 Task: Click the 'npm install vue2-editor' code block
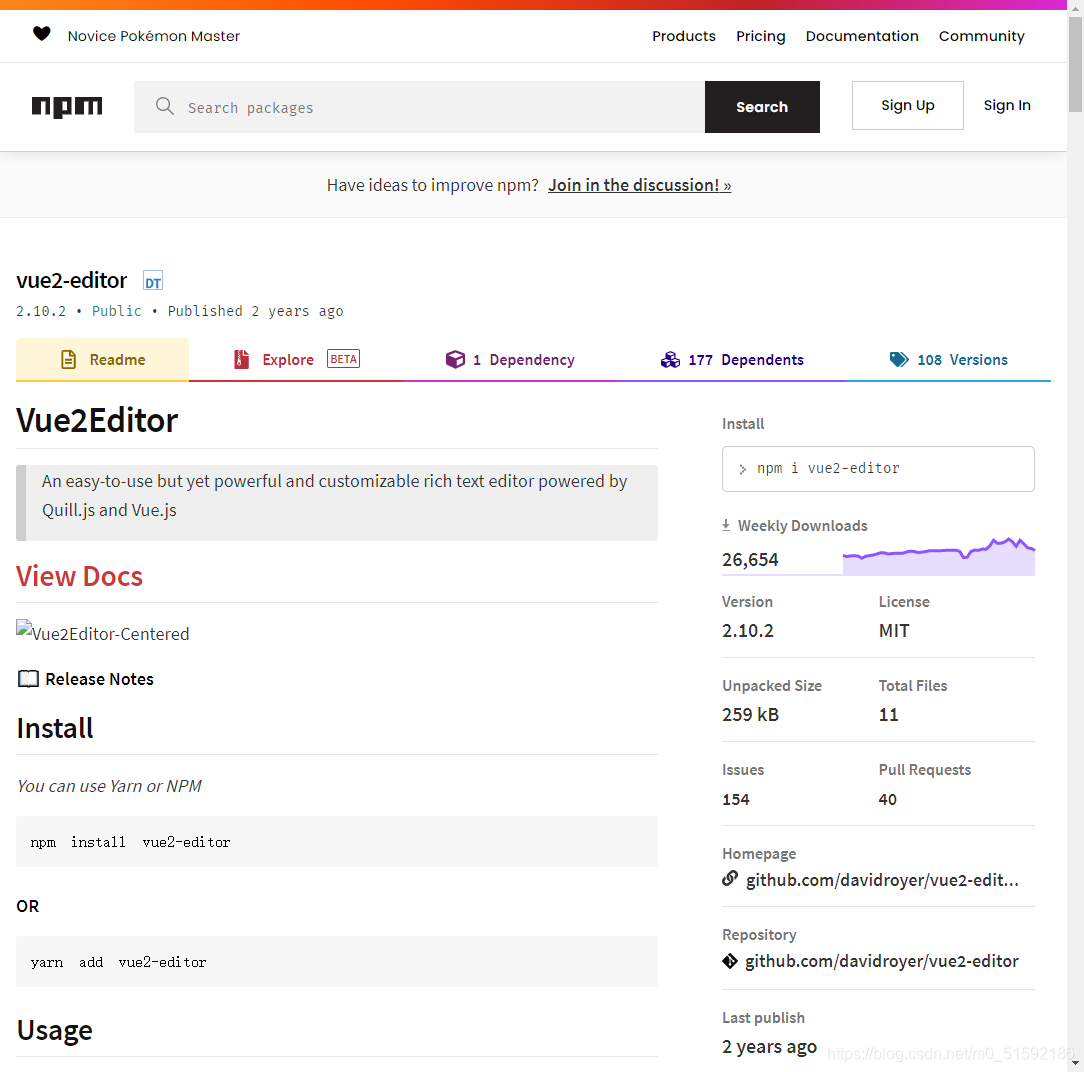[337, 842]
